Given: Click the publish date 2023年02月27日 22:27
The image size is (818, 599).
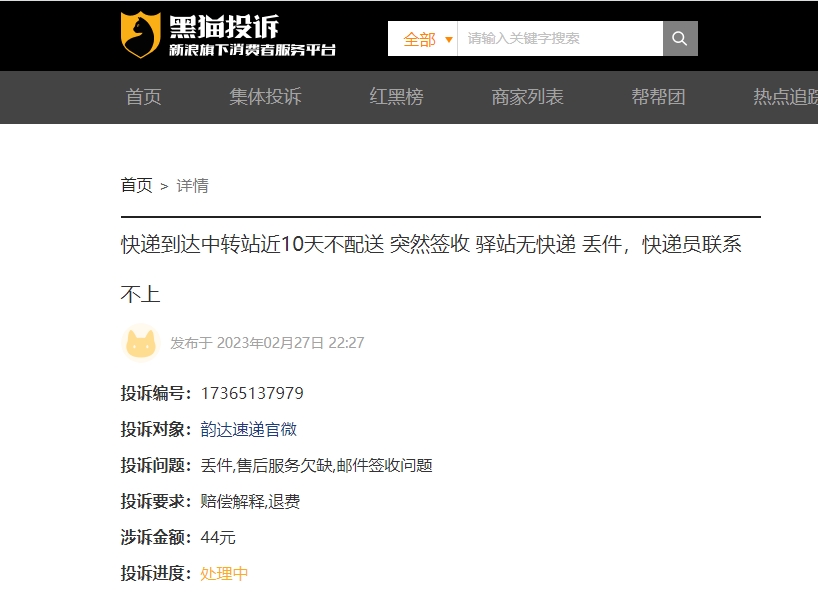Looking at the screenshot, I should click(x=291, y=343).
